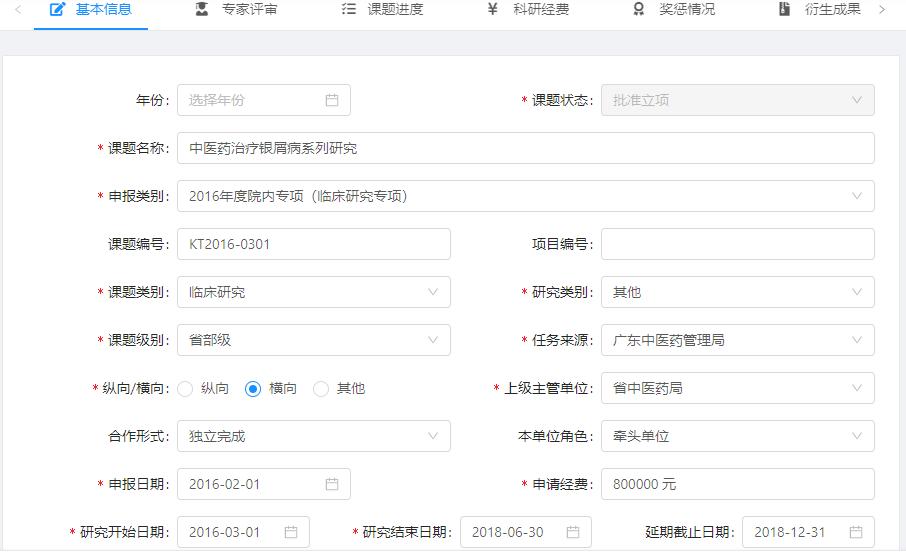The height and width of the screenshot is (554, 906).
Task: Go to the 奖惩情况 tab
Action: 674,10
